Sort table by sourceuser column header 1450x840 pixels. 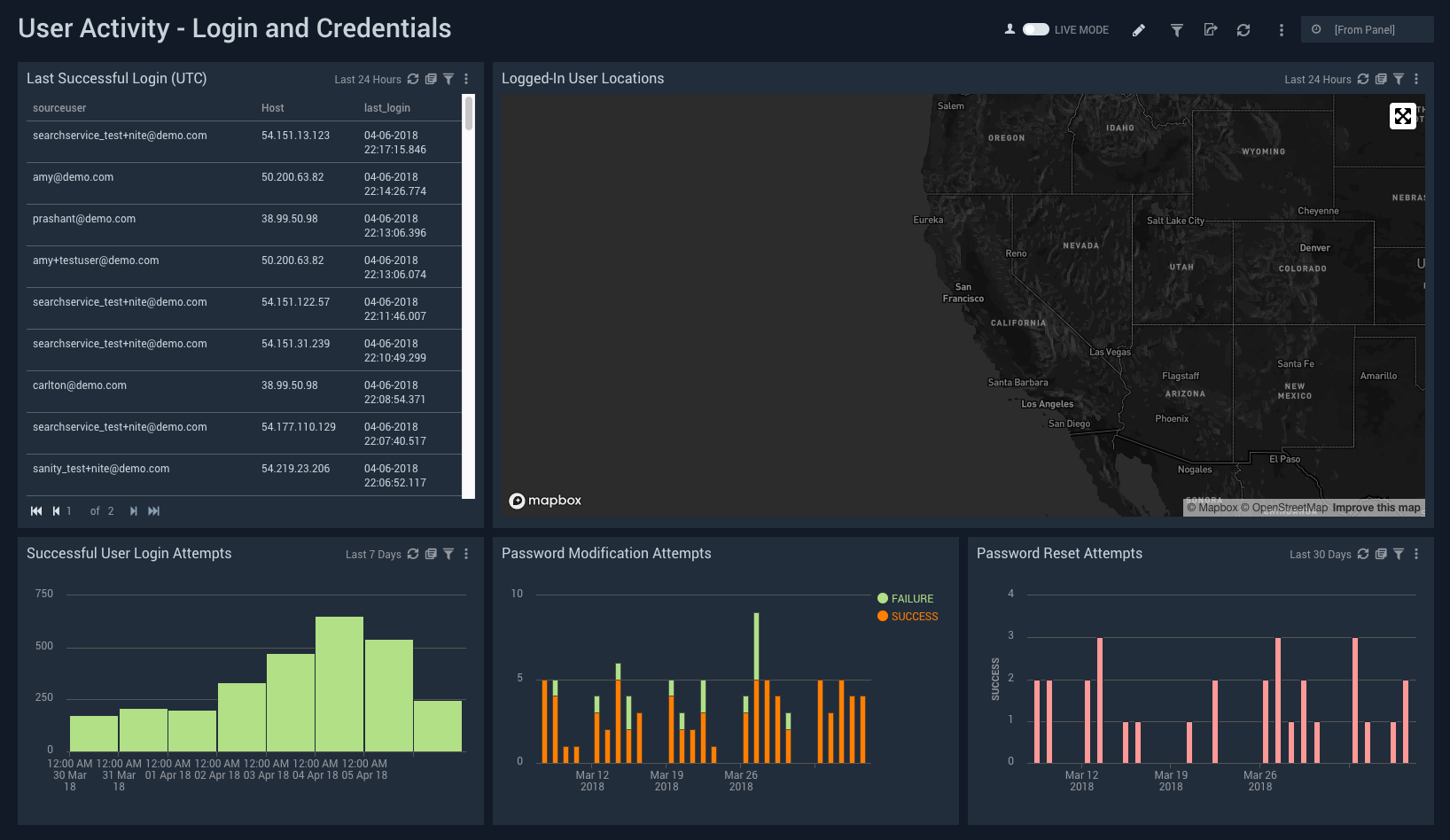click(59, 108)
